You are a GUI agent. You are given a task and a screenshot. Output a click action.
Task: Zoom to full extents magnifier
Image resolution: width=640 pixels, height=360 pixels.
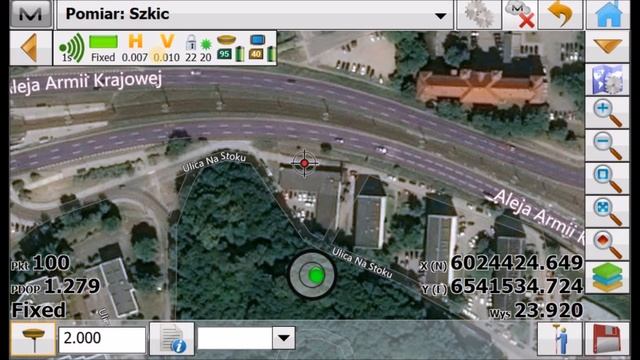607,212
